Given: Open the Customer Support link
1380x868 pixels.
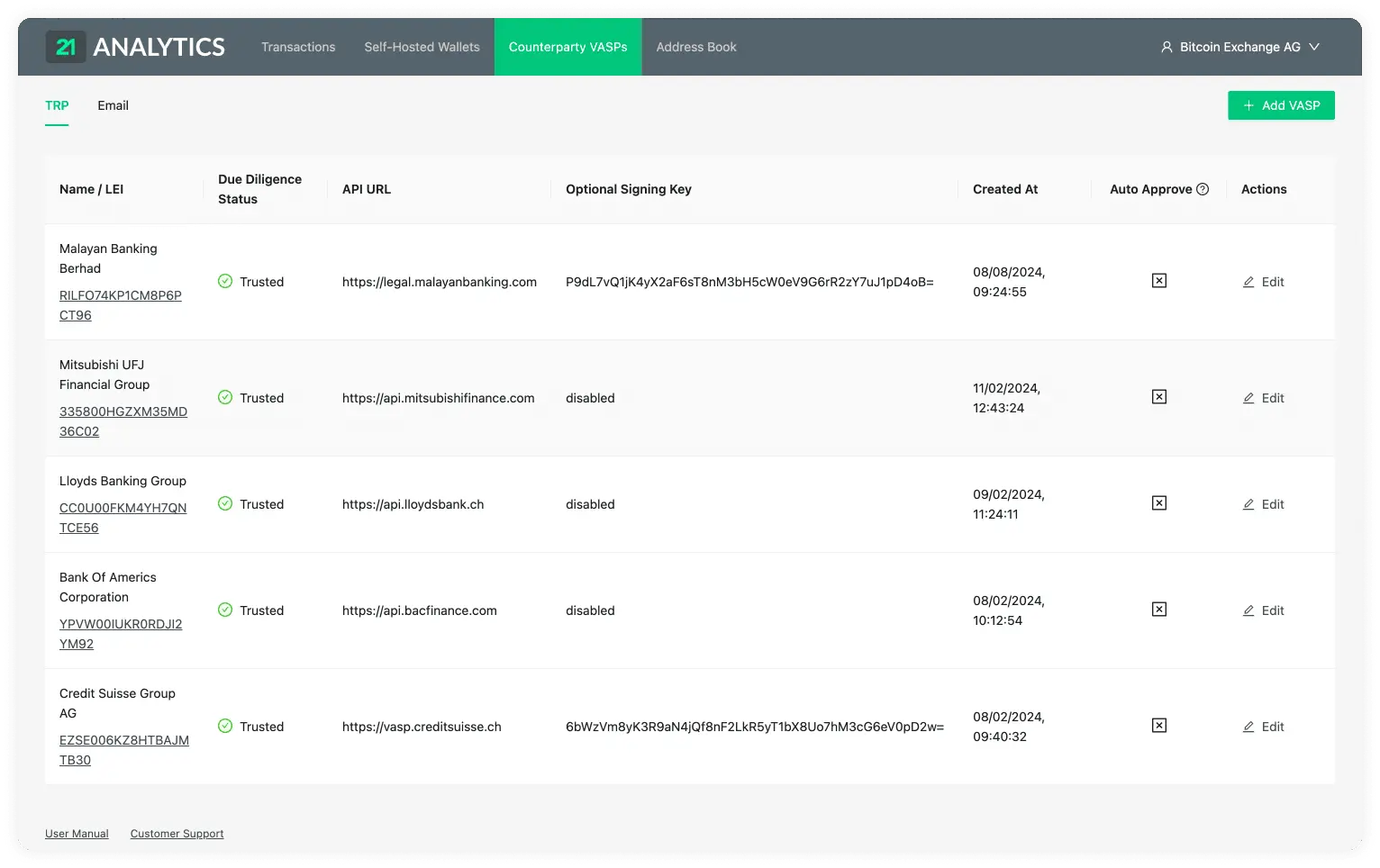Looking at the screenshot, I should [177, 834].
